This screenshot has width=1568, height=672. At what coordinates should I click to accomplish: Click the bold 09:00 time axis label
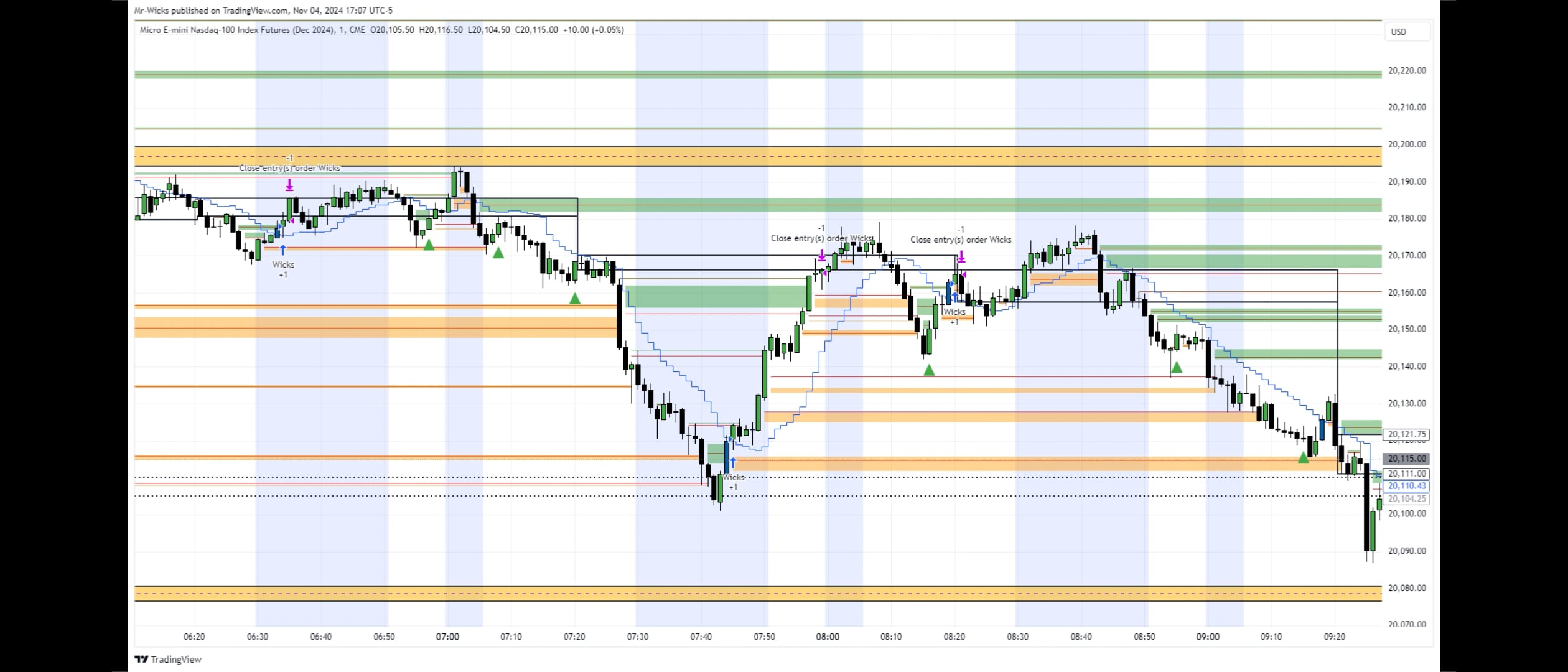coord(1208,637)
